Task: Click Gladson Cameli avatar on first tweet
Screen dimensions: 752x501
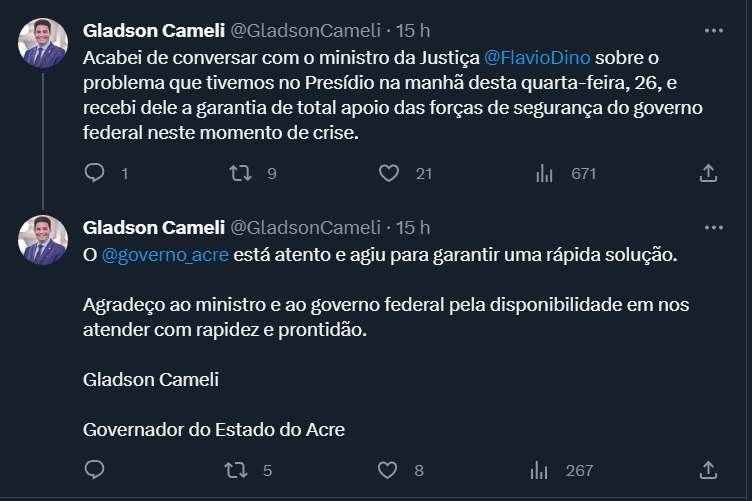Action: 43,43
